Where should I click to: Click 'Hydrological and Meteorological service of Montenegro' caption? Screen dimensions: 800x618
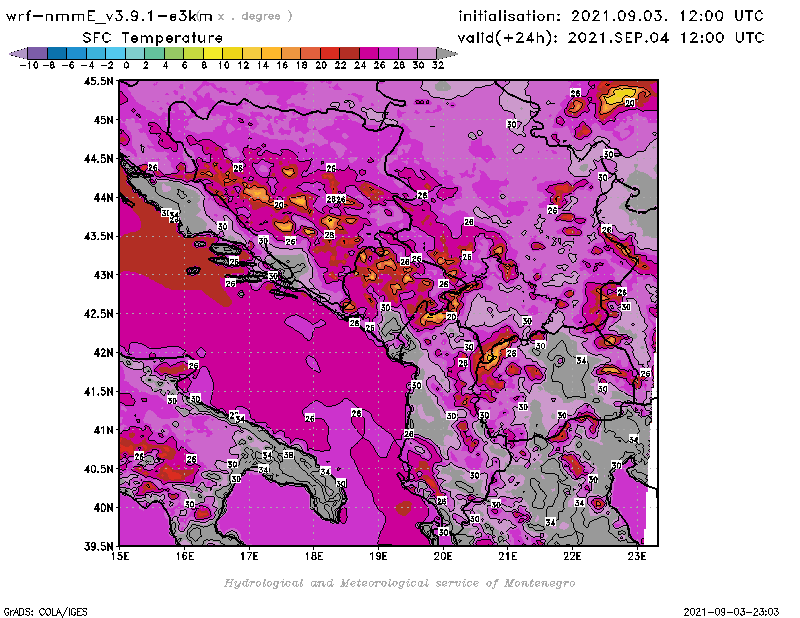pos(399,583)
